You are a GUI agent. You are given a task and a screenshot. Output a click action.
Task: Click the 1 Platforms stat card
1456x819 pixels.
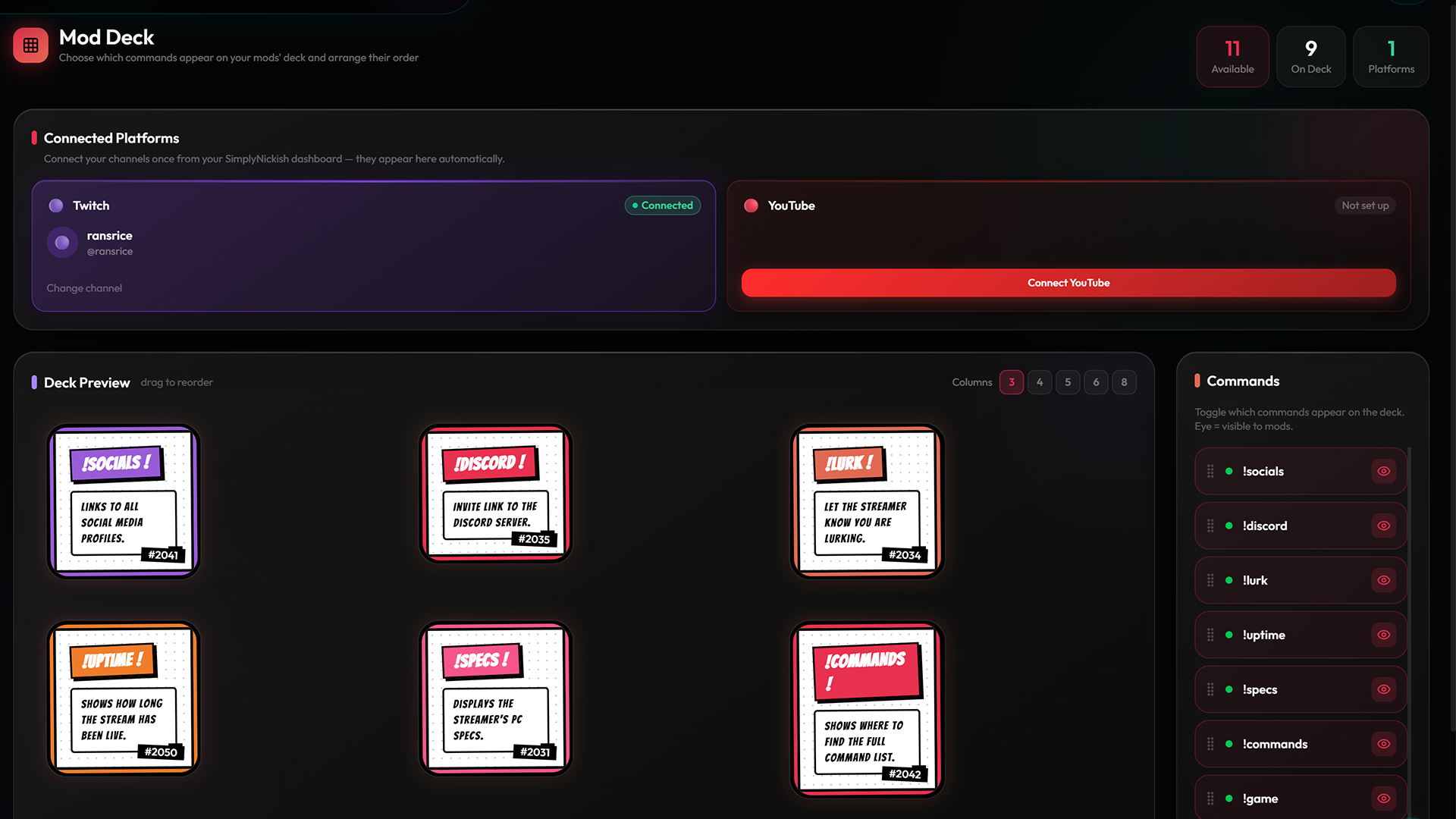pos(1391,57)
